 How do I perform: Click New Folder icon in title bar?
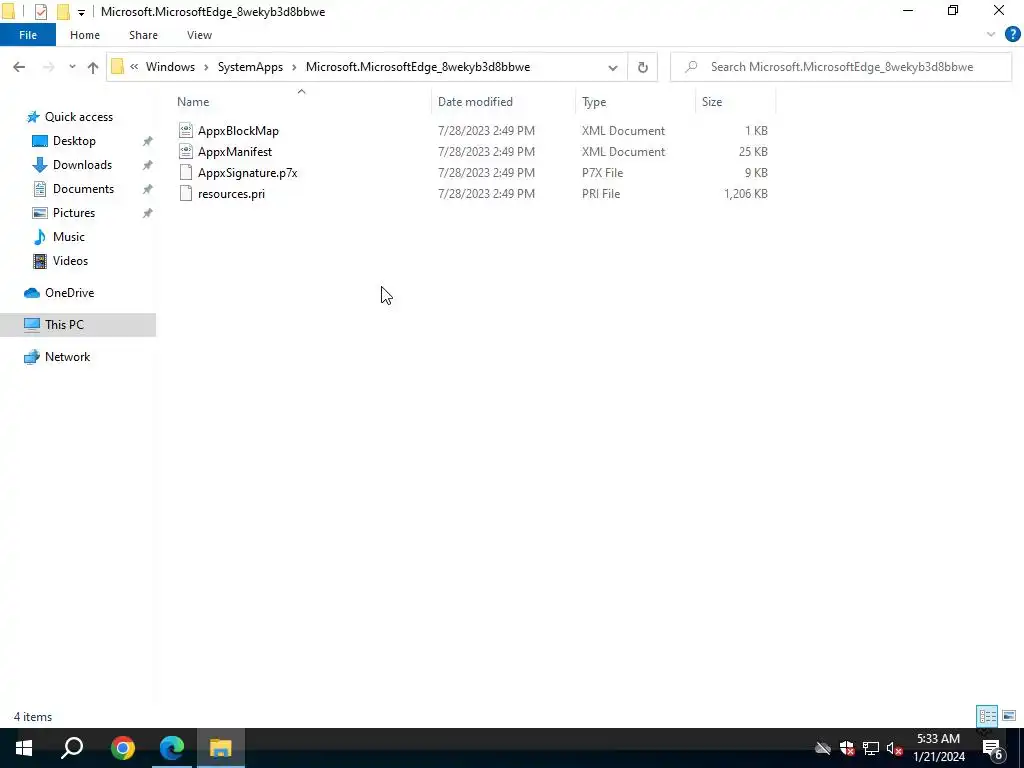[63, 12]
